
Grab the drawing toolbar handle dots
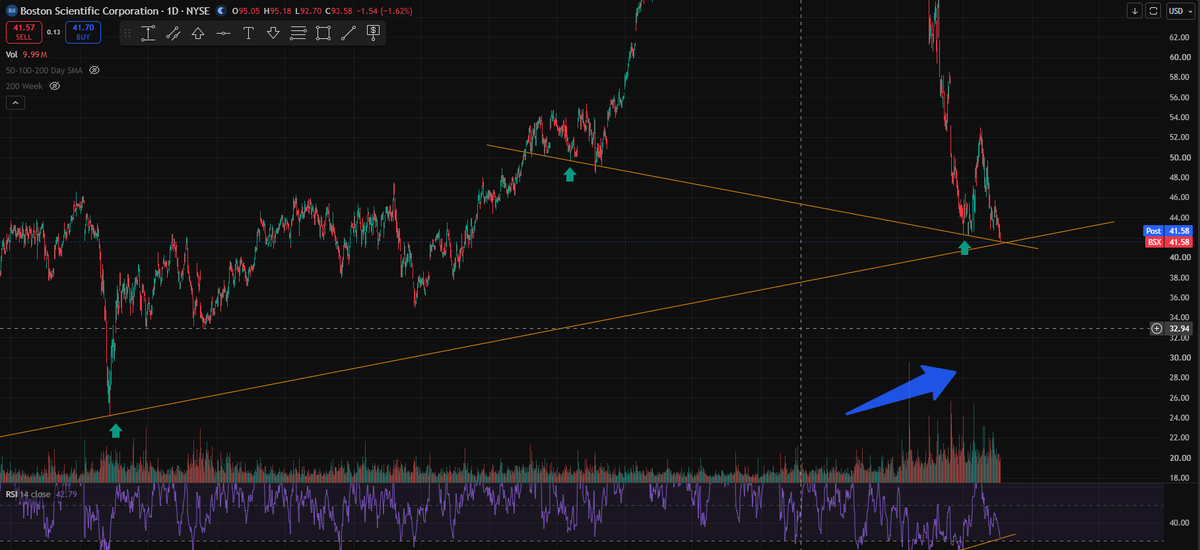click(x=128, y=33)
